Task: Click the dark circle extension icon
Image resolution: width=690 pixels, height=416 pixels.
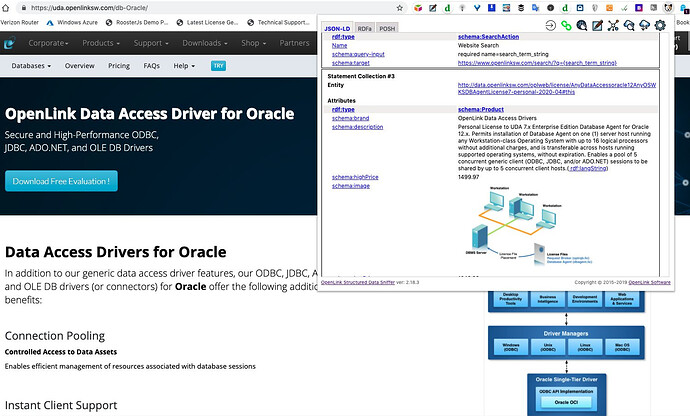Action: [551, 8]
